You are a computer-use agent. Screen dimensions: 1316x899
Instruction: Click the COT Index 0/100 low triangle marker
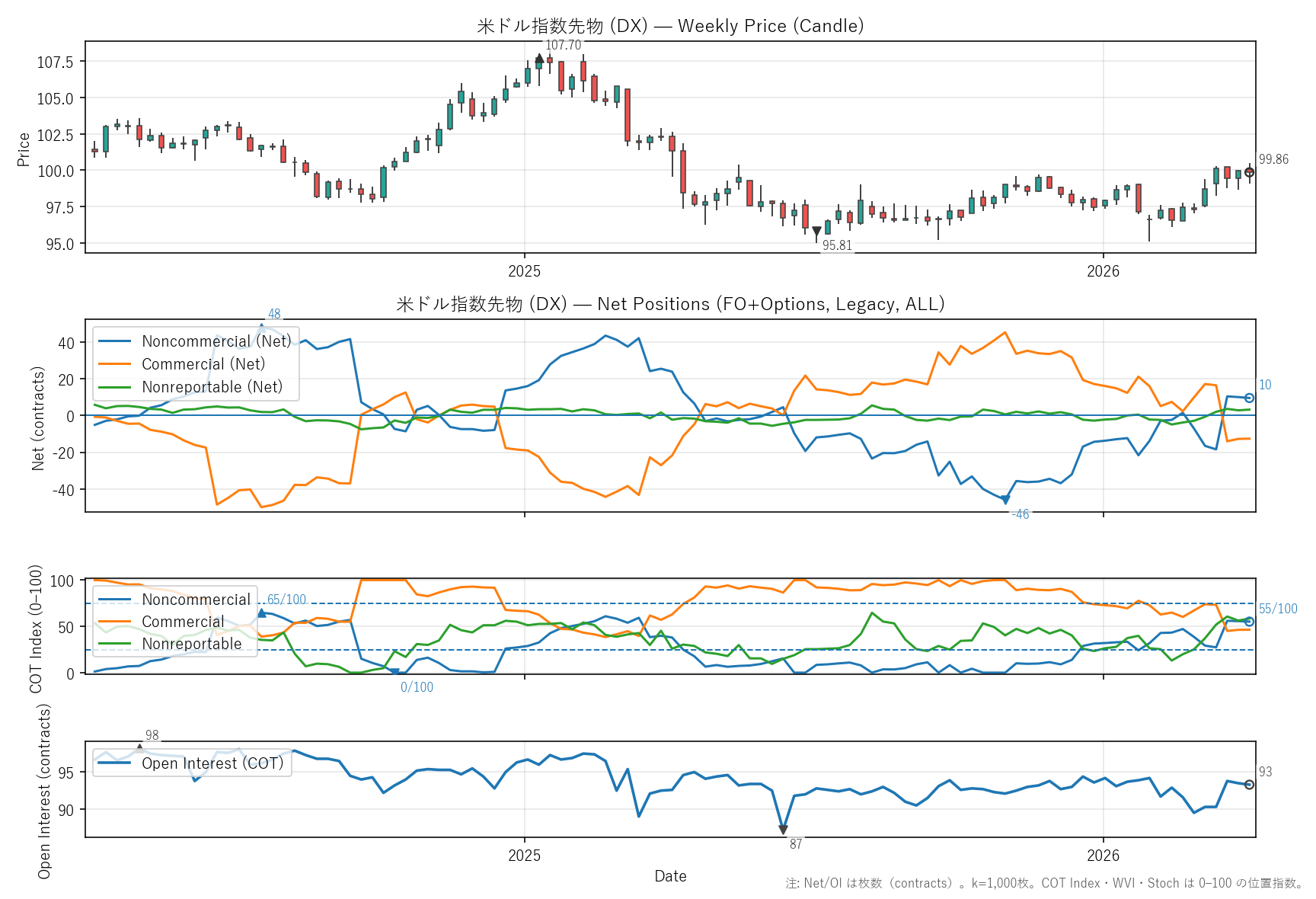coord(394,672)
